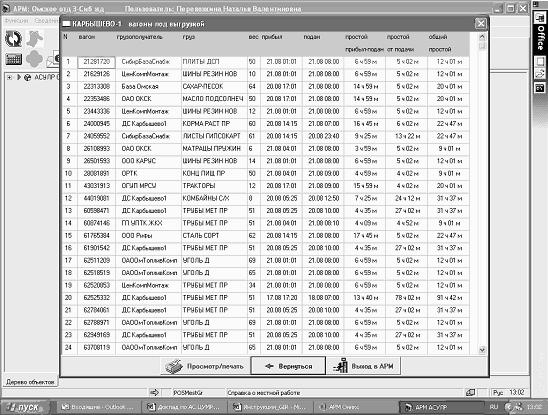Click the ООО КАРУС consignee cell
548x415 pixels.
(149, 161)
